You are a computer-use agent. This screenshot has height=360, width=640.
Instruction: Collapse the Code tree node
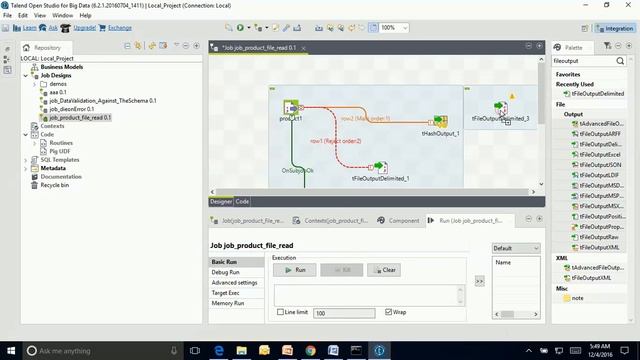tap(26, 134)
